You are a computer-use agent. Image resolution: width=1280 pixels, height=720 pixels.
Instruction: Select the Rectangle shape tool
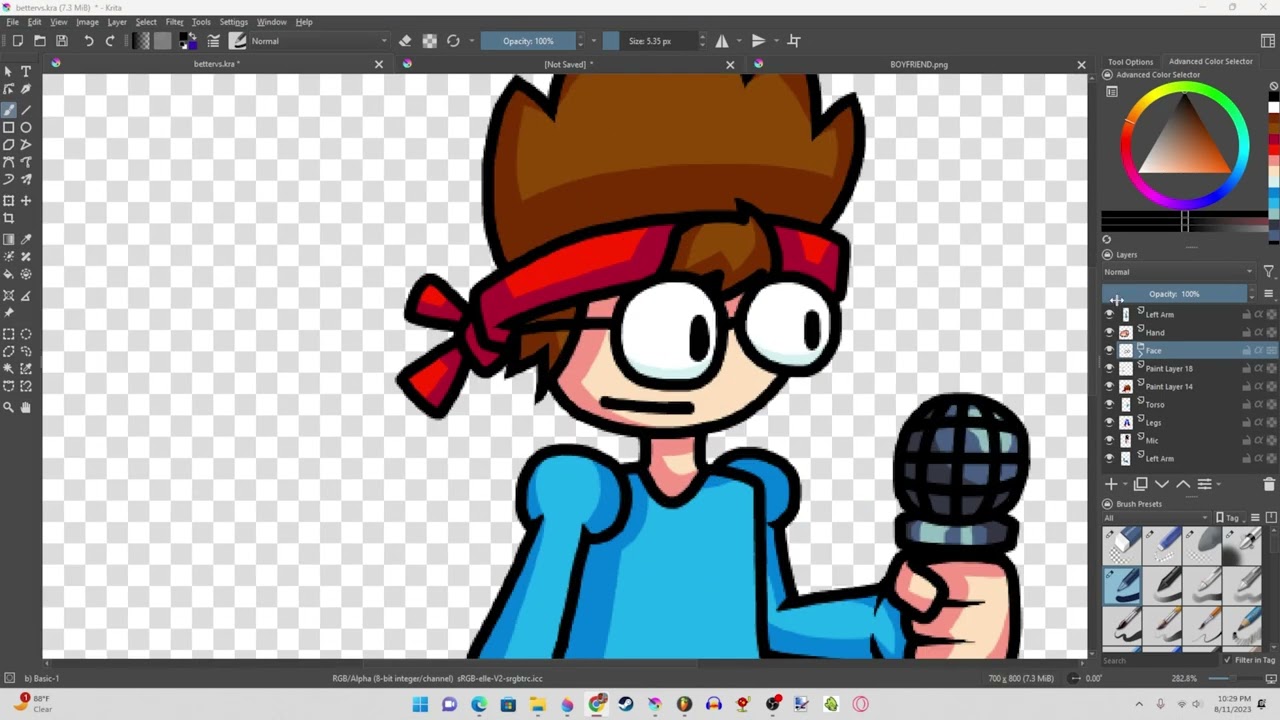pos(9,128)
